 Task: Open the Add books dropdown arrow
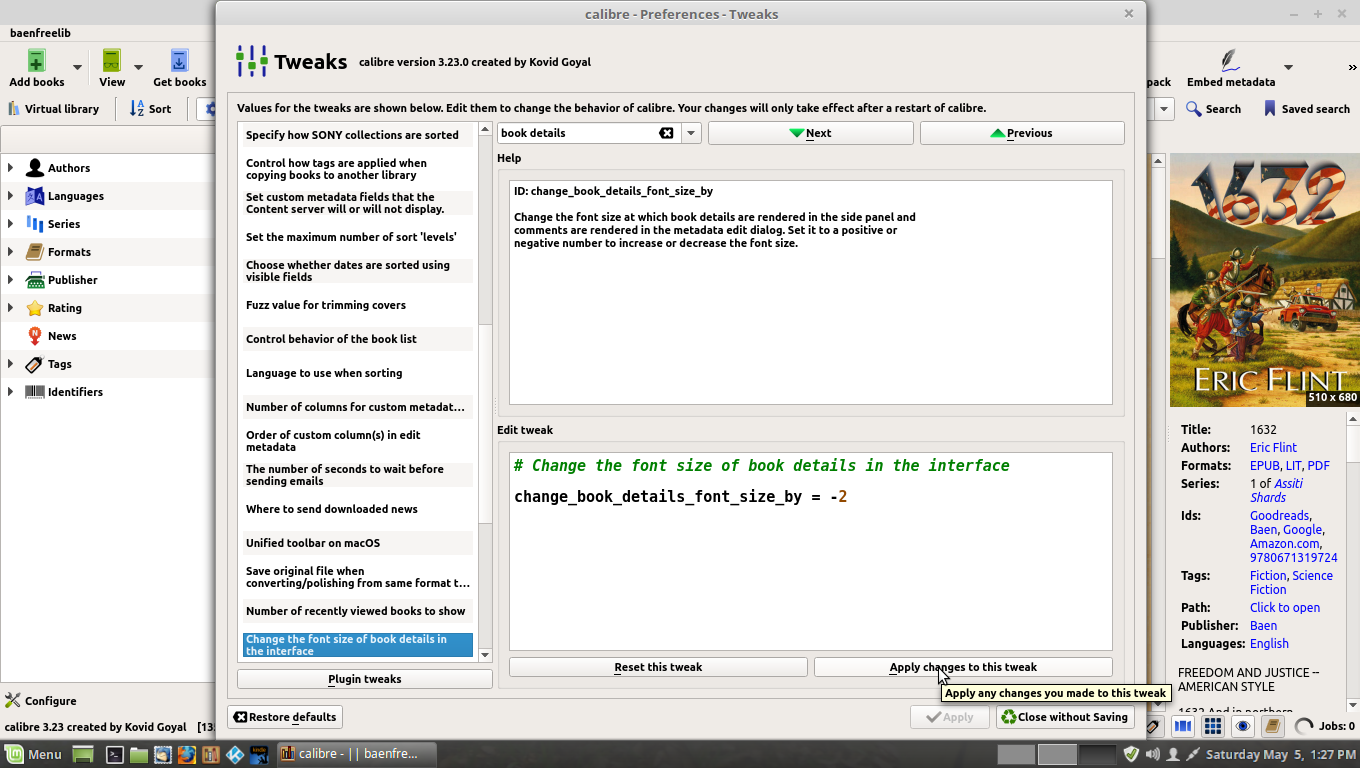77,68
